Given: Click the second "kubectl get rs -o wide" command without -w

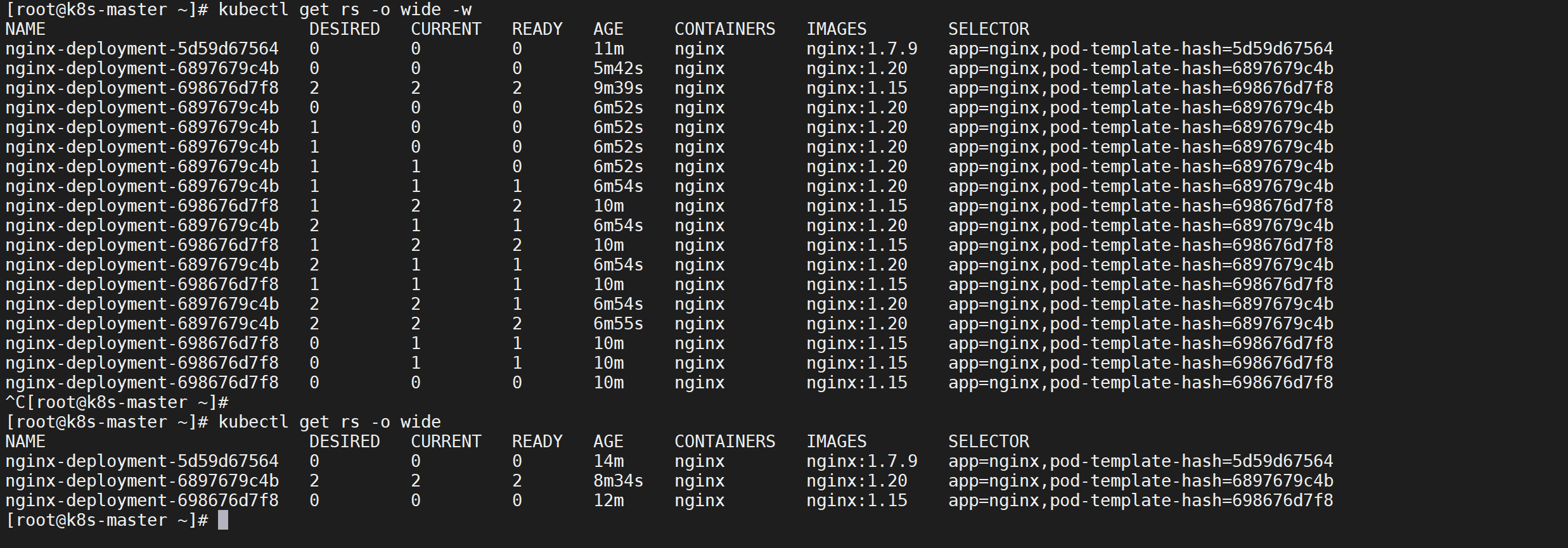Looking at the screenshot, I should 330,422.
